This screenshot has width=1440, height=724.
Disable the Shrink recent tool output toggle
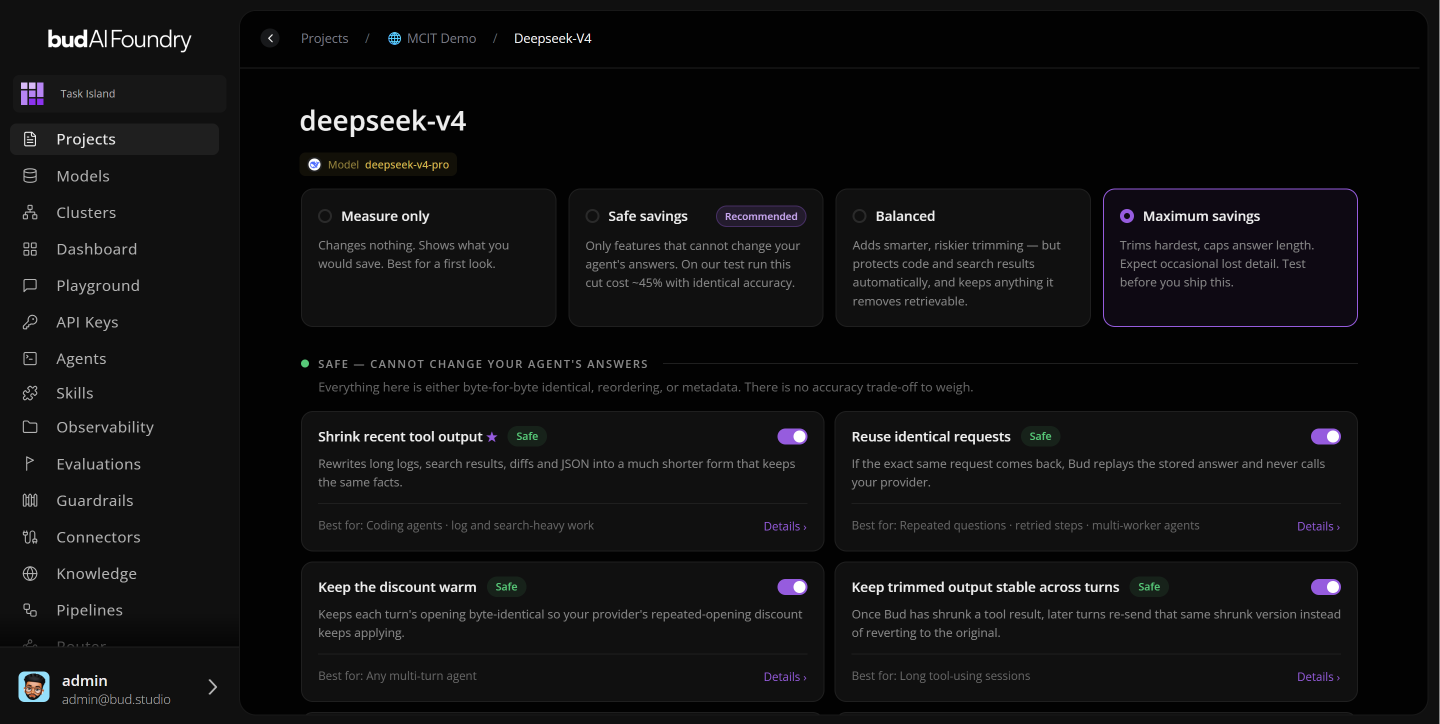[x=792, y=436]
